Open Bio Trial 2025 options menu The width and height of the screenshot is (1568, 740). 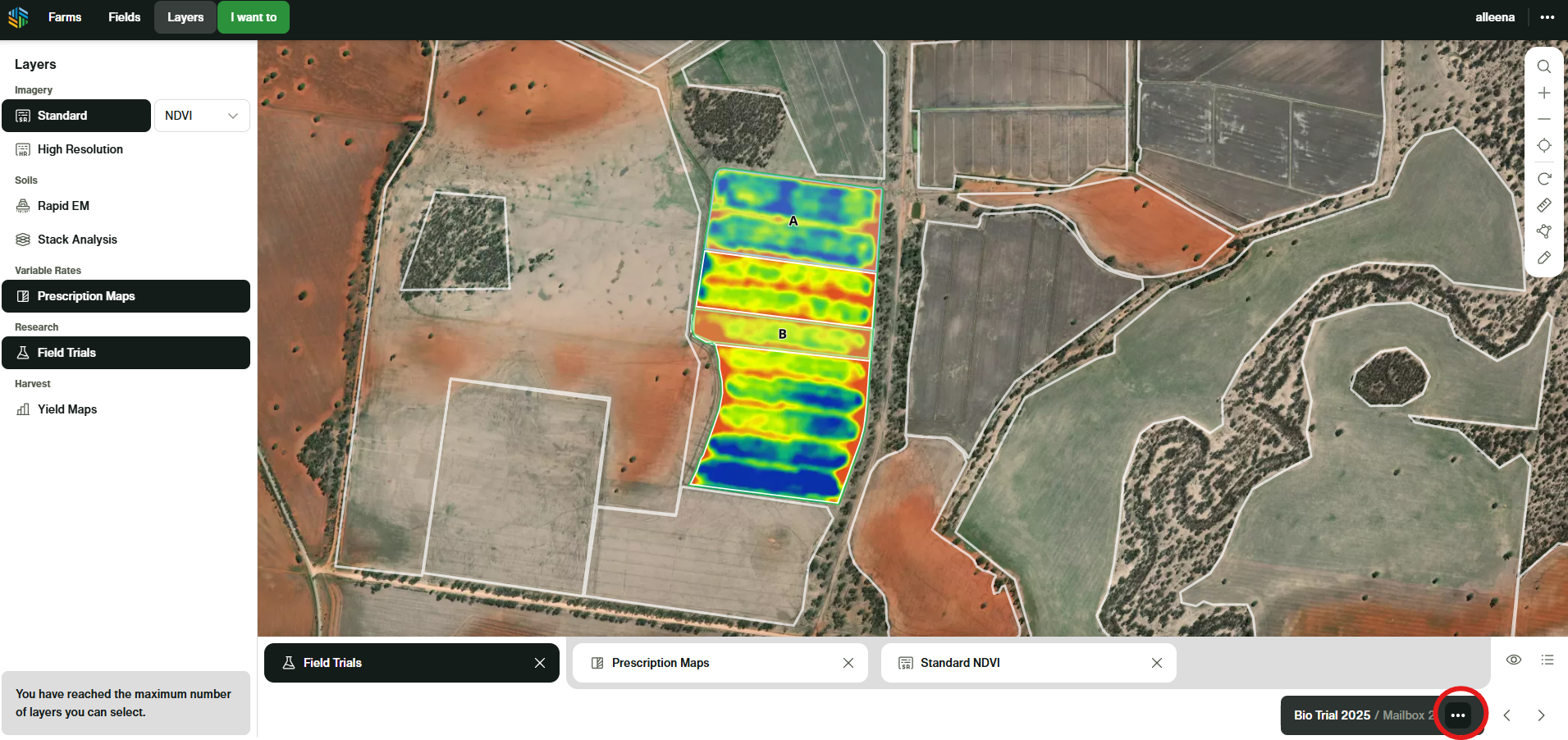pyautogui.click(x=1458, y=715)
